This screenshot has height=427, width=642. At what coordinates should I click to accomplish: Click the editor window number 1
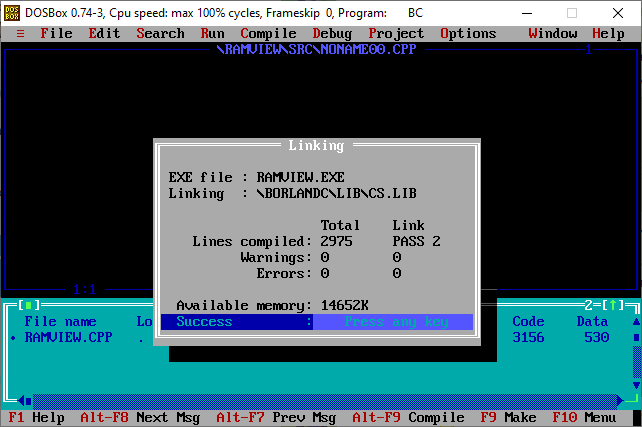[x=588, y=50]
